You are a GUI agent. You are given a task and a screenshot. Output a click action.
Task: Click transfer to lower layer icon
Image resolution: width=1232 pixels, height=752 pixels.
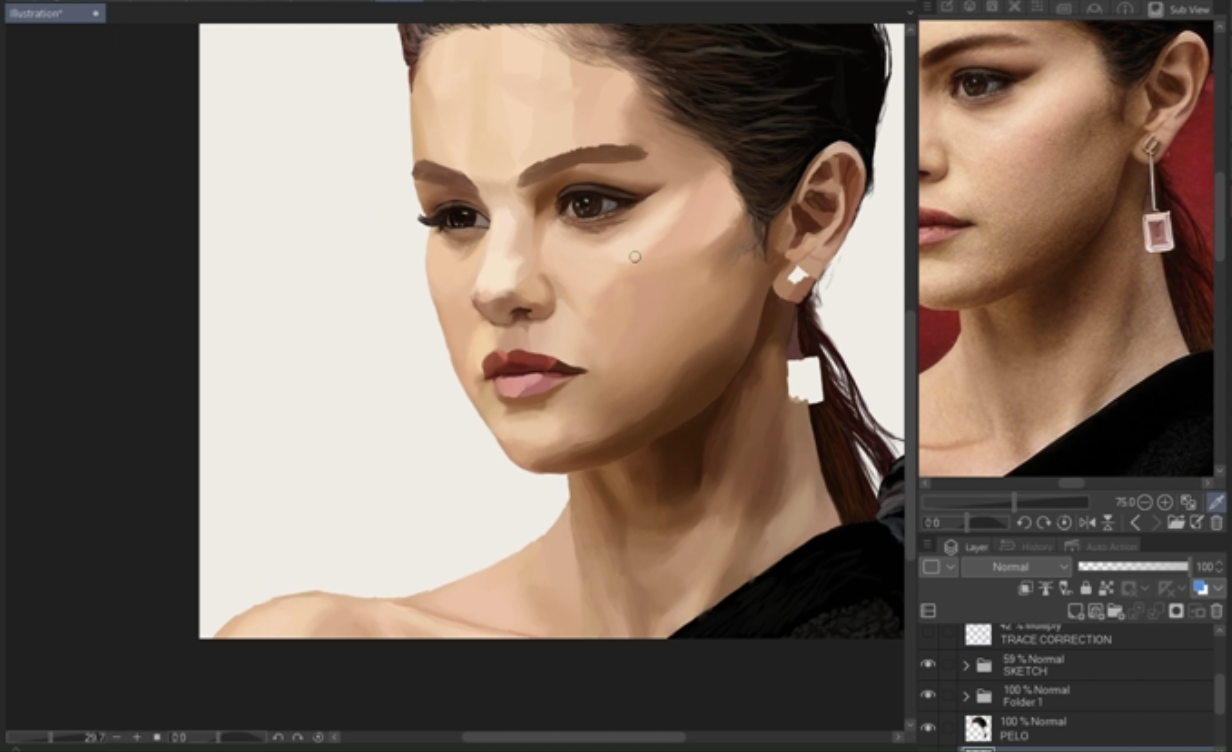(1136, 611)
